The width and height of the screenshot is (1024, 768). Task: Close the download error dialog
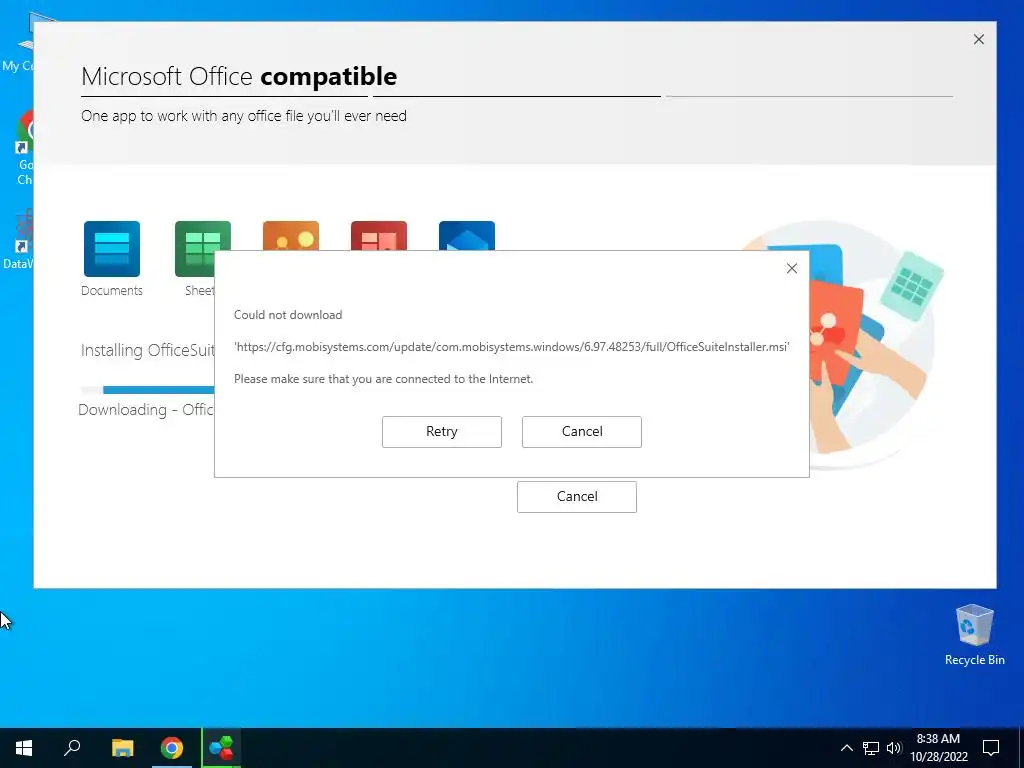[x=792, y=268]
